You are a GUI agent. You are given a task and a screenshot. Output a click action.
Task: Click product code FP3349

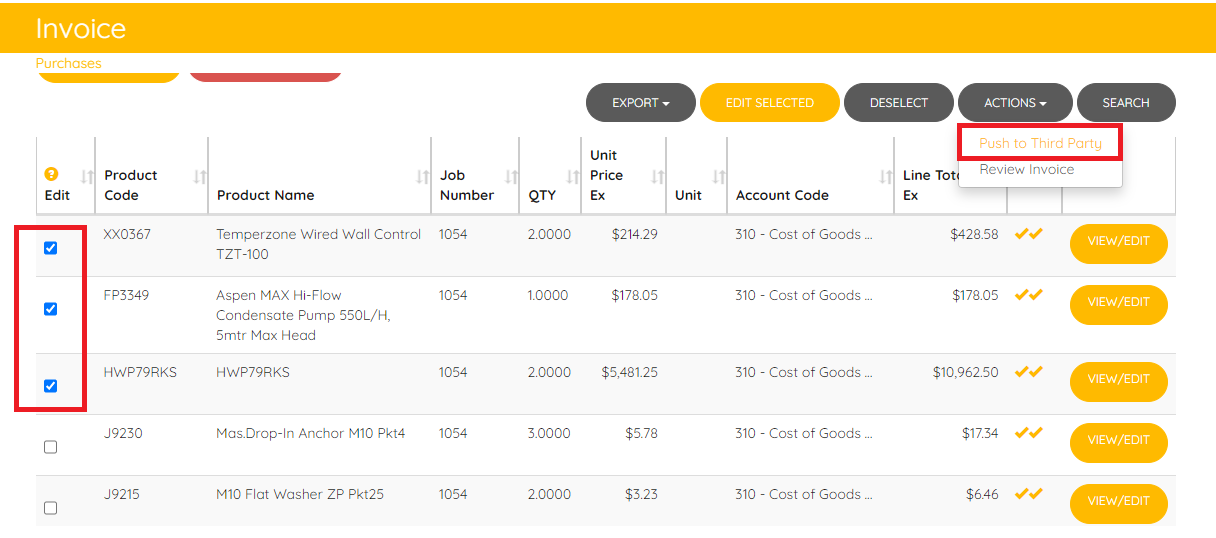click(126, 295)
